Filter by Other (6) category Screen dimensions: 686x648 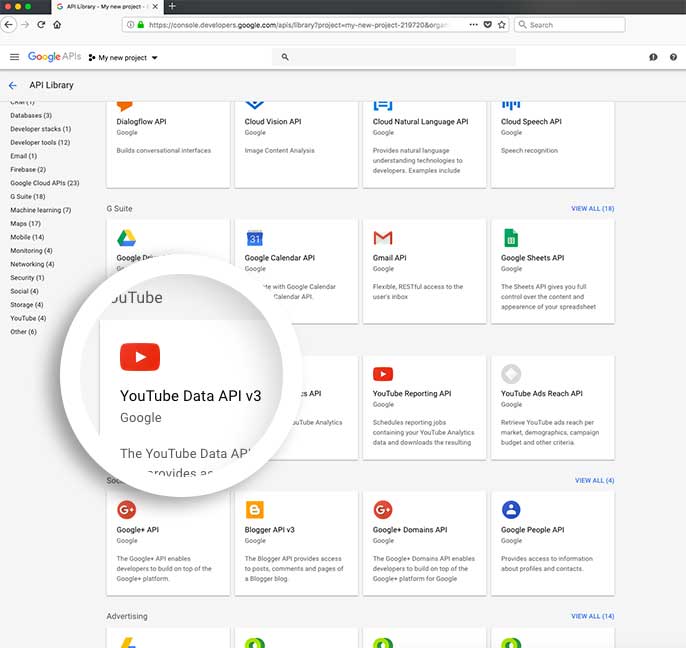(24, 333)
